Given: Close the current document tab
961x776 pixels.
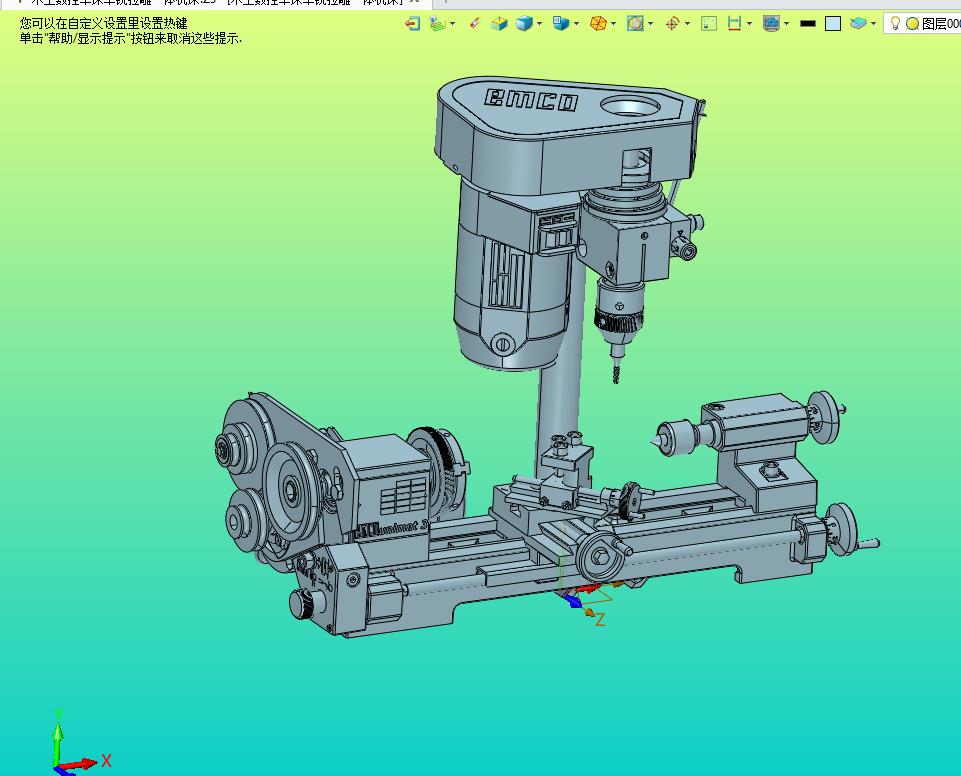Looking at the screenshot, I should pos(414,3).
